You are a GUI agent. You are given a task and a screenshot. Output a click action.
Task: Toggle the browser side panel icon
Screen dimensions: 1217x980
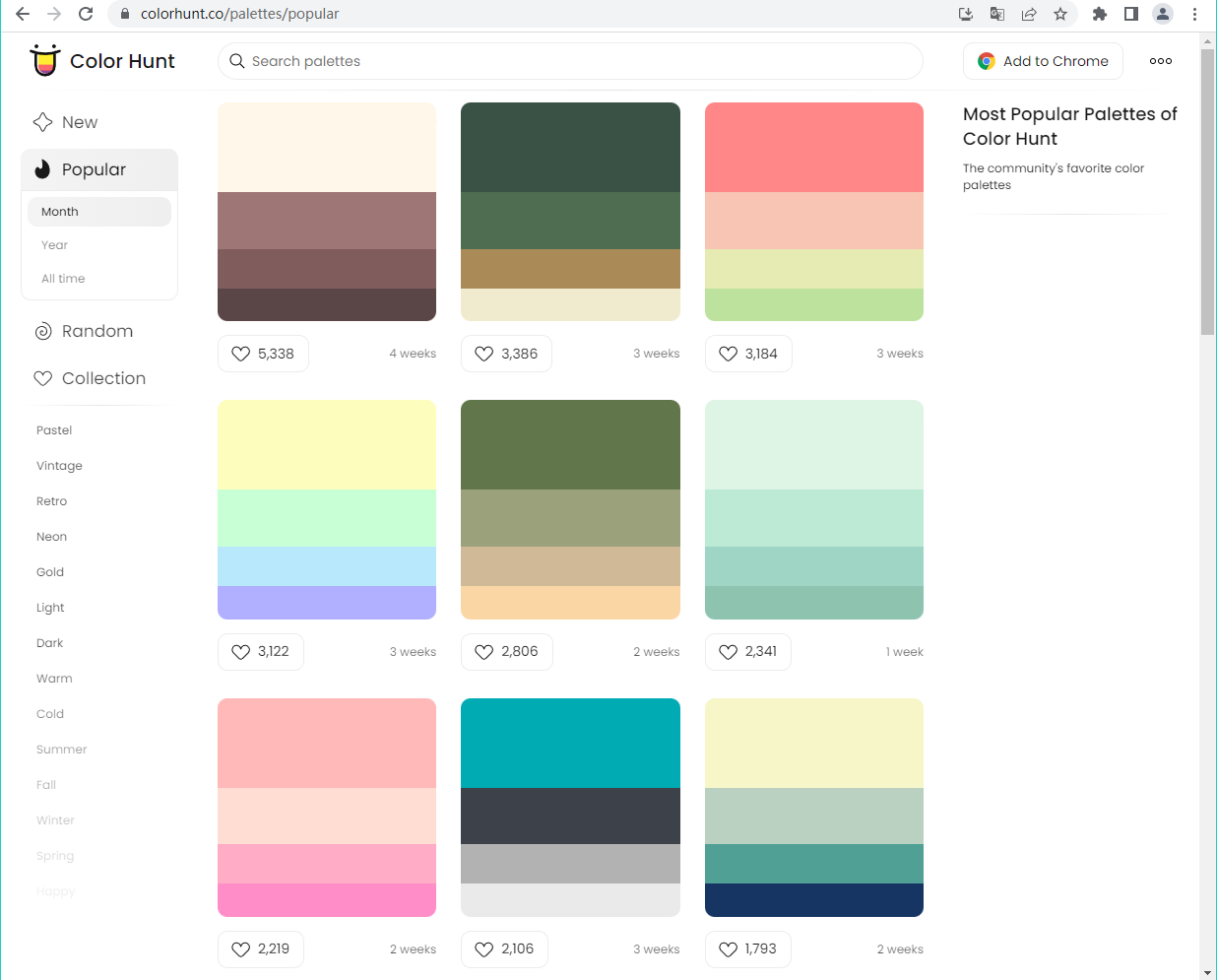coord(1131,14)
